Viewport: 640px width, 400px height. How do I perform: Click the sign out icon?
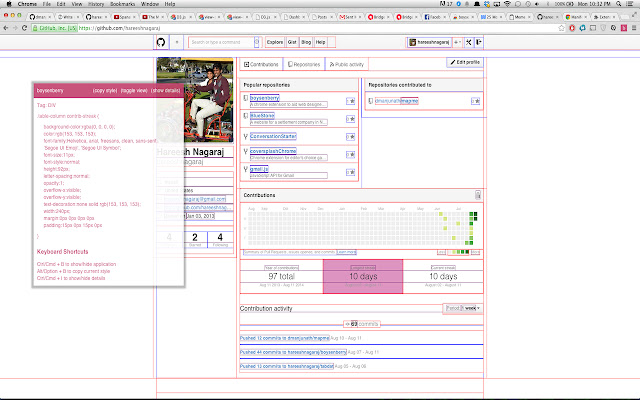[479, 43]
